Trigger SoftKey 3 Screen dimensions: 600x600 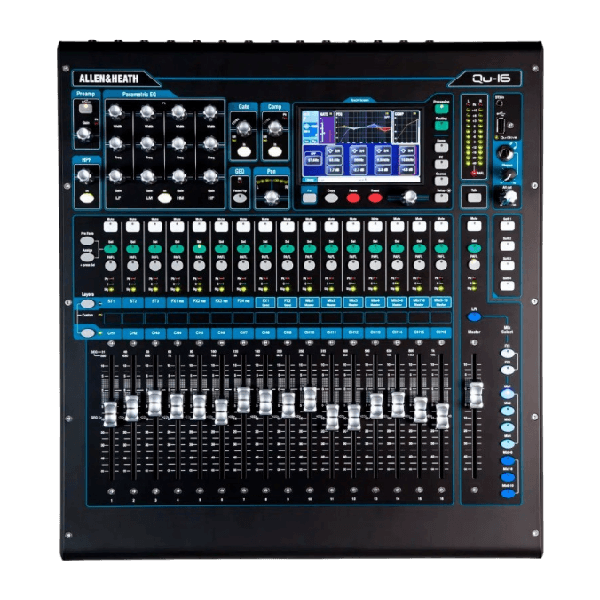508,265
